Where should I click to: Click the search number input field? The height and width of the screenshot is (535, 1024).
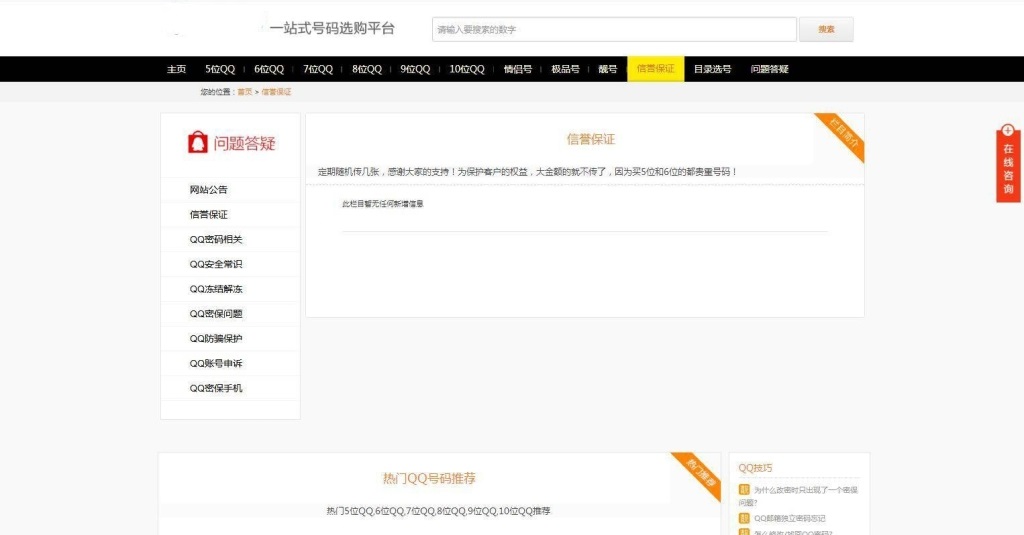tap(614, 30)
